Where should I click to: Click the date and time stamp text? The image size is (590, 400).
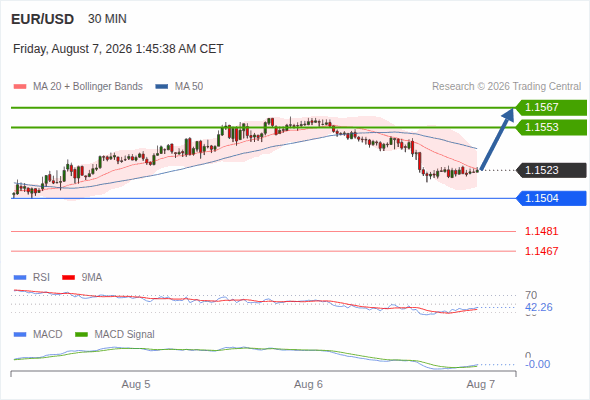118,49
